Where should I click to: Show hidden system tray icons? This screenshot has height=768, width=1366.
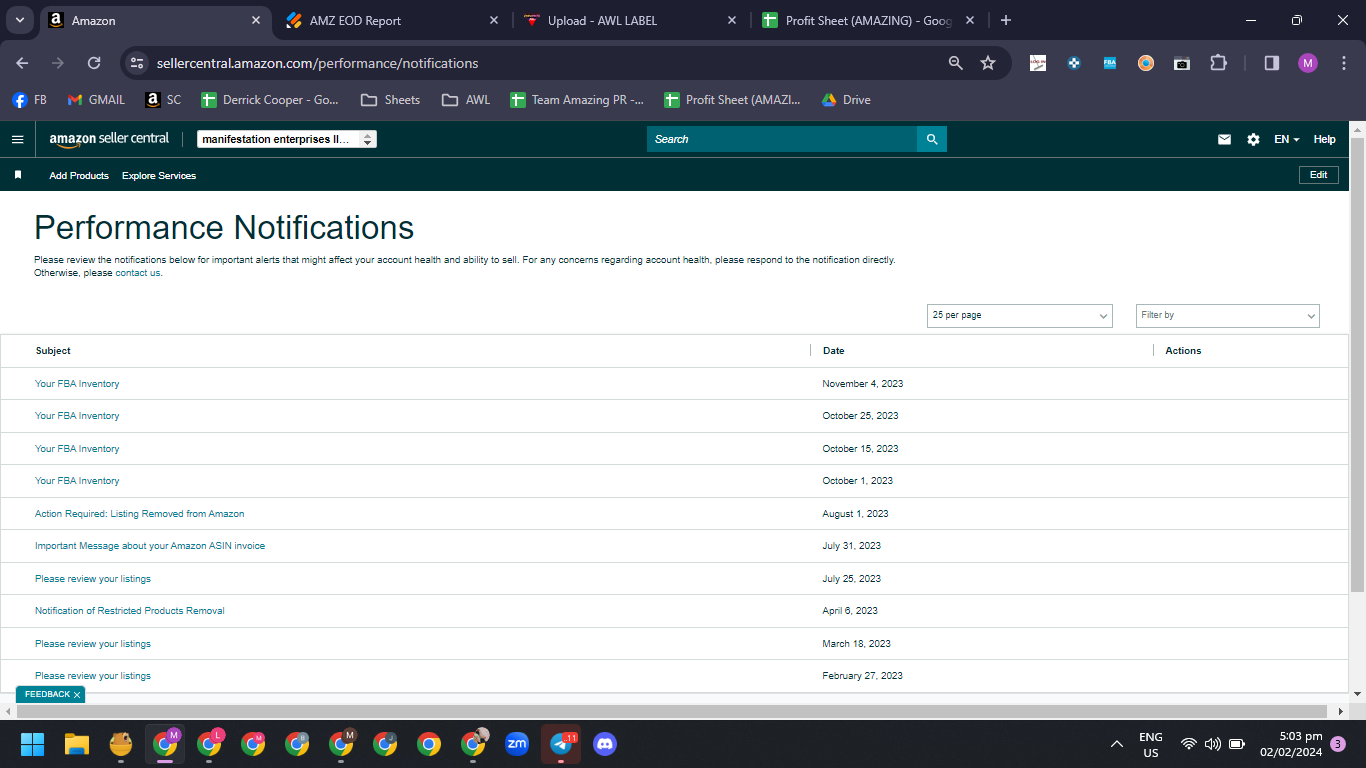pos(1117,744)
